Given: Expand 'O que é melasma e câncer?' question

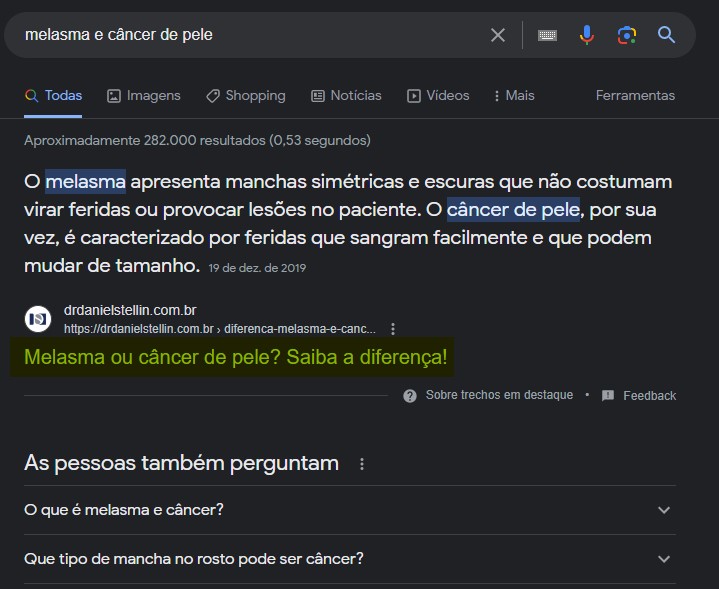Looking at the screenshot, I should 349,510.
